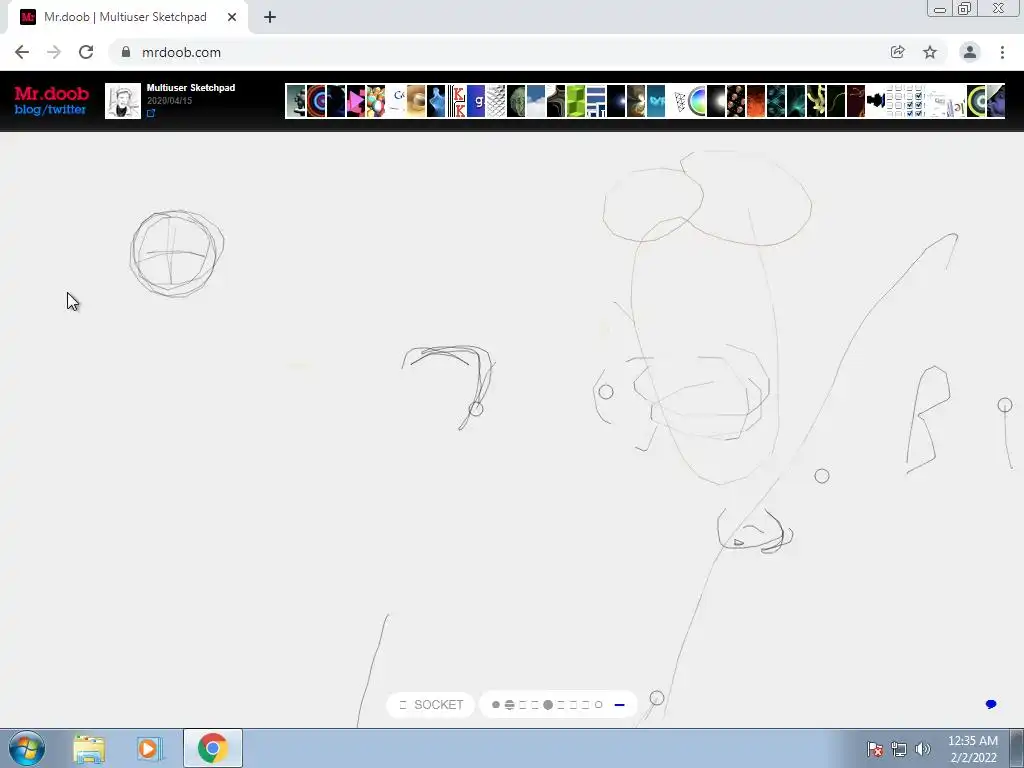Open the yellow-green concentric circle thumbnail
1024x768 pixels.
point(976,101)
